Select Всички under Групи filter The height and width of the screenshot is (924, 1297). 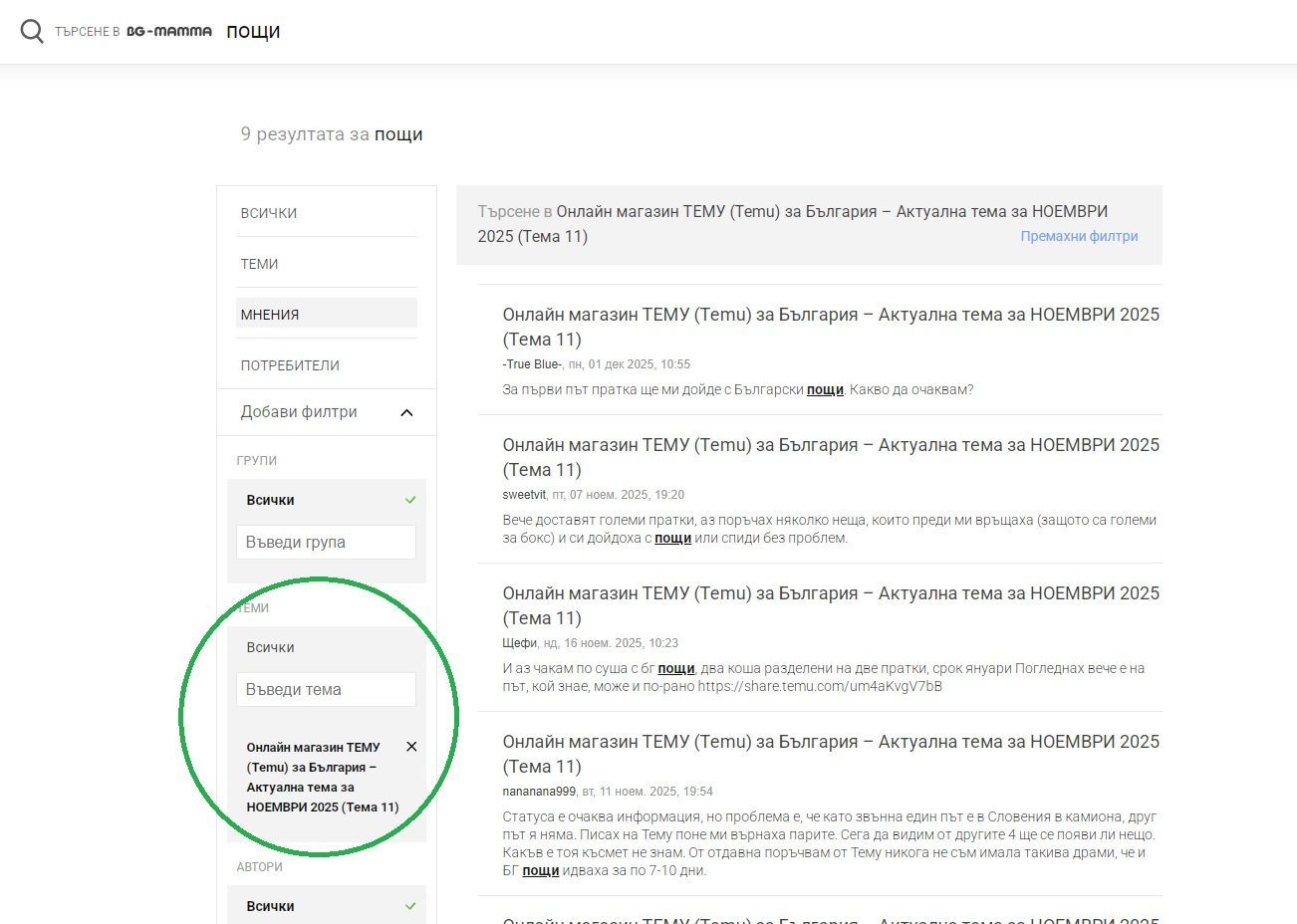click(x=271, y=500)
